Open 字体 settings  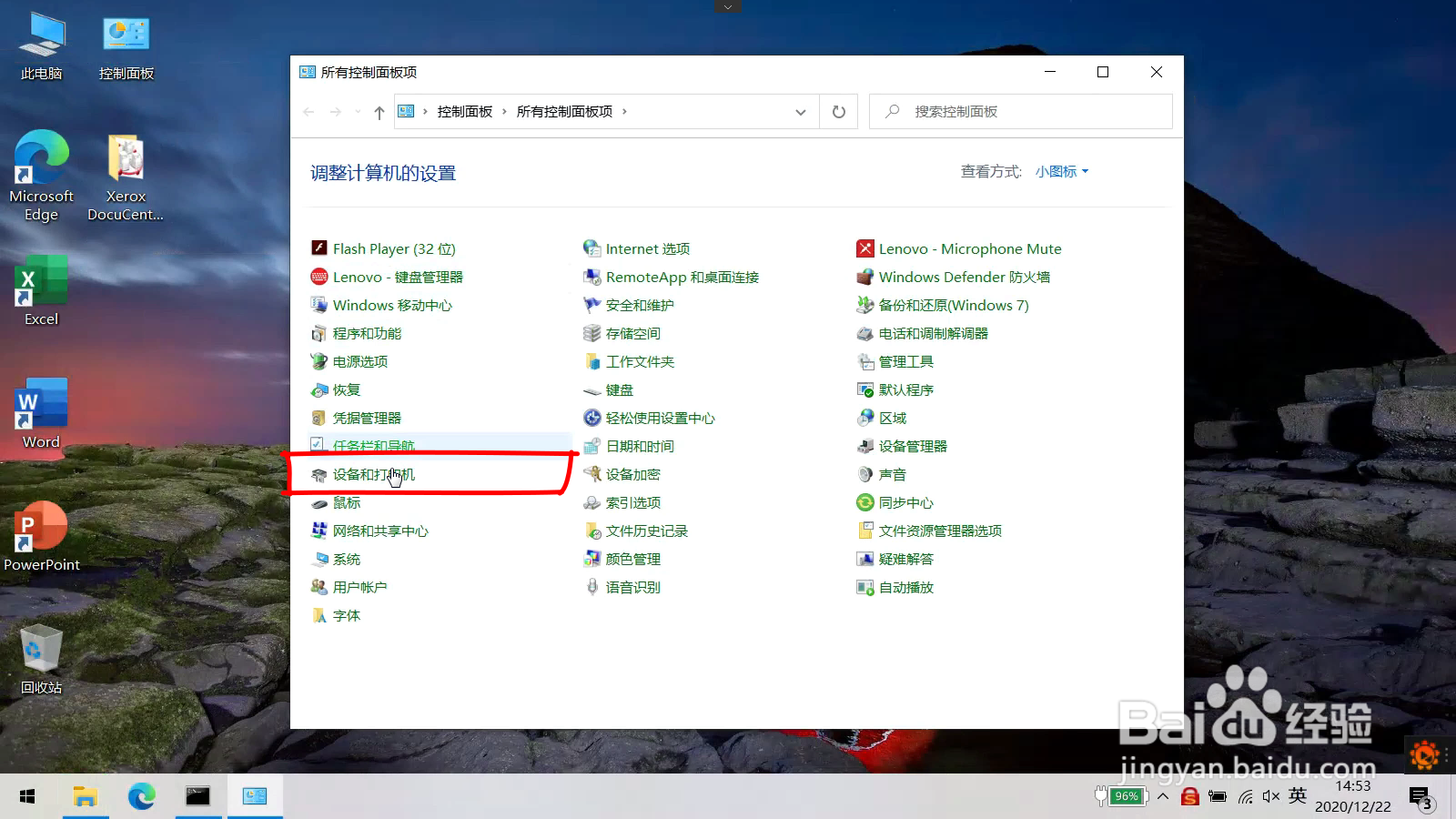click(347, 615)
